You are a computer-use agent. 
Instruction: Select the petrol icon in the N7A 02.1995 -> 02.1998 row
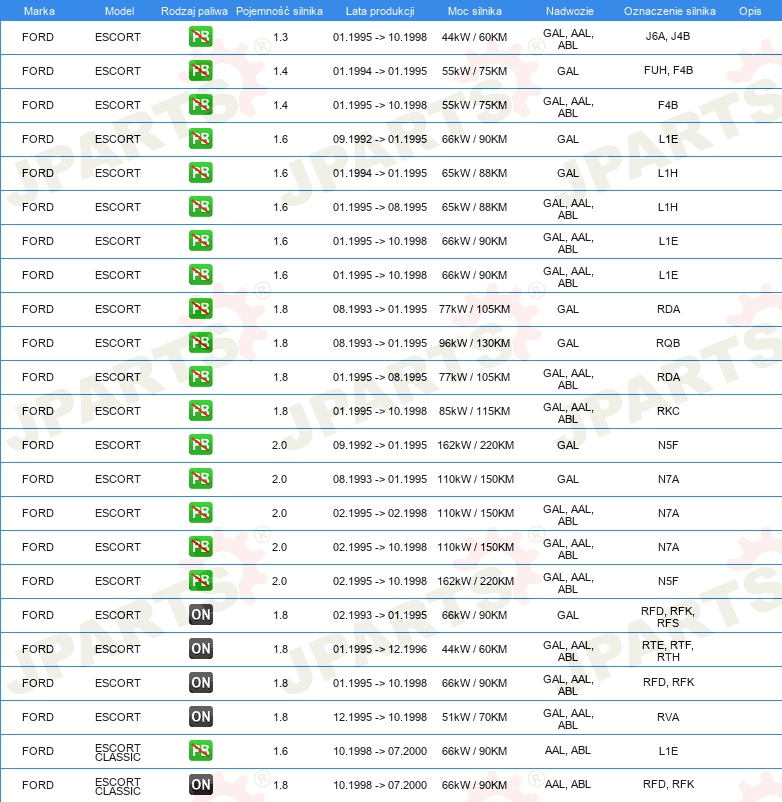pyautogui.click(x=200, y=513)
